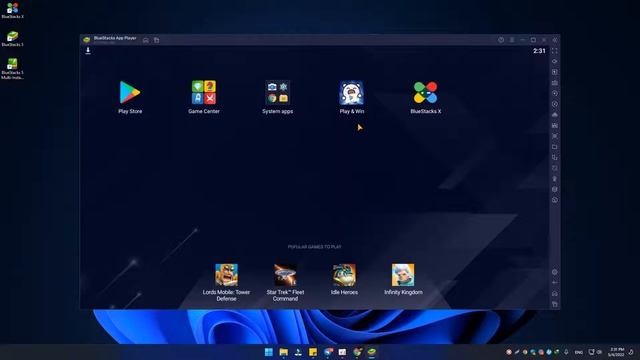The height and width of the screenshot is (360, 640).
Task: Open the help question mark icon
Action: tap(501, 40)
